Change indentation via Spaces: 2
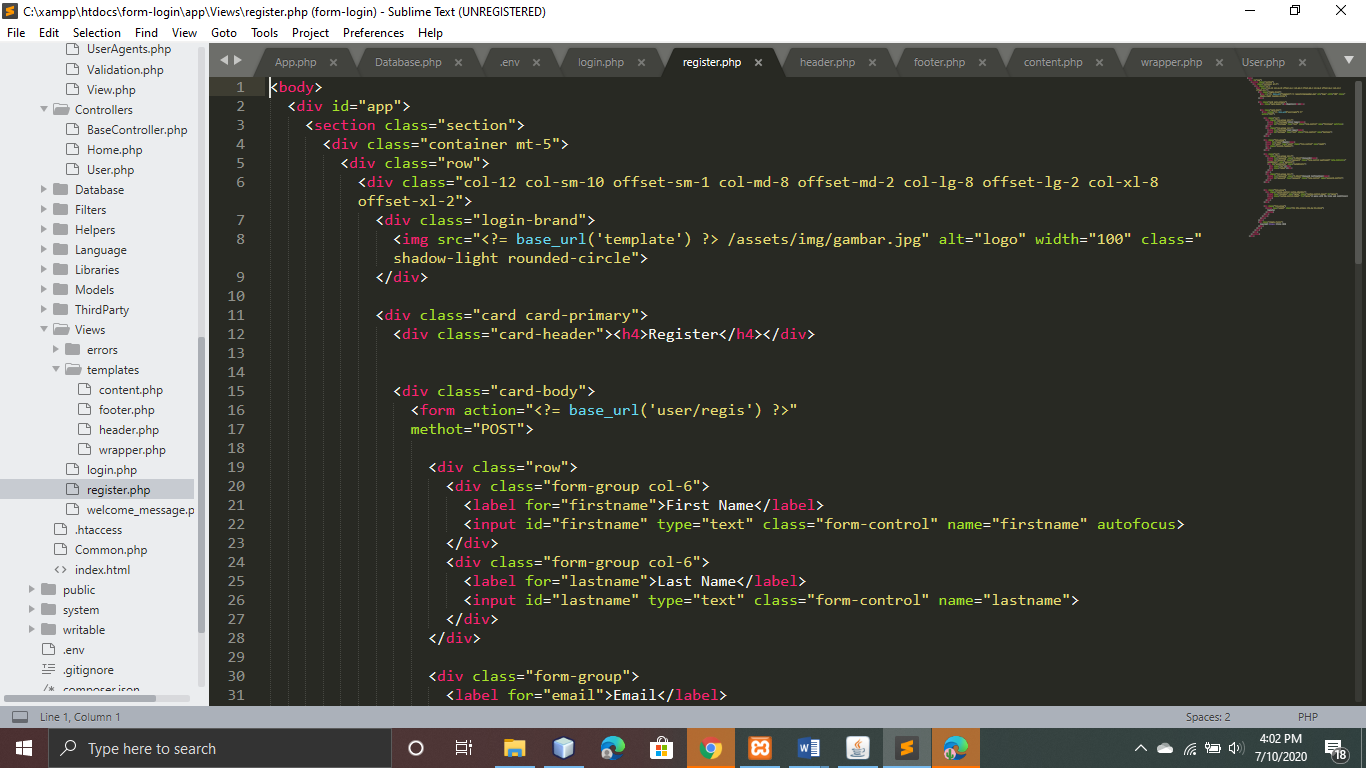The width and height of the screenshot is (1366, 768). coord(1208,717)
